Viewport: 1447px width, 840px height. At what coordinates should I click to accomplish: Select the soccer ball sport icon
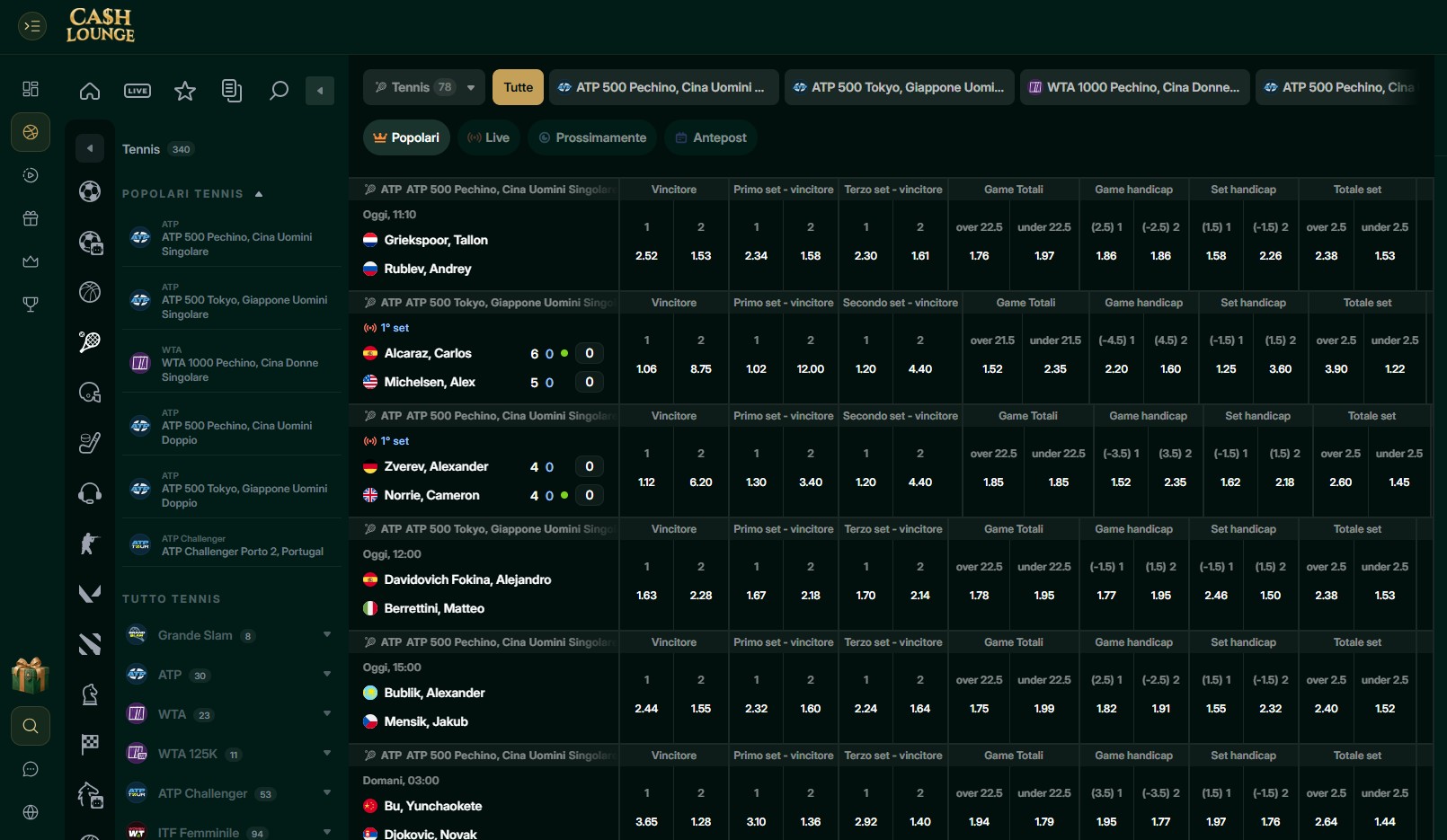pos(90,191)
